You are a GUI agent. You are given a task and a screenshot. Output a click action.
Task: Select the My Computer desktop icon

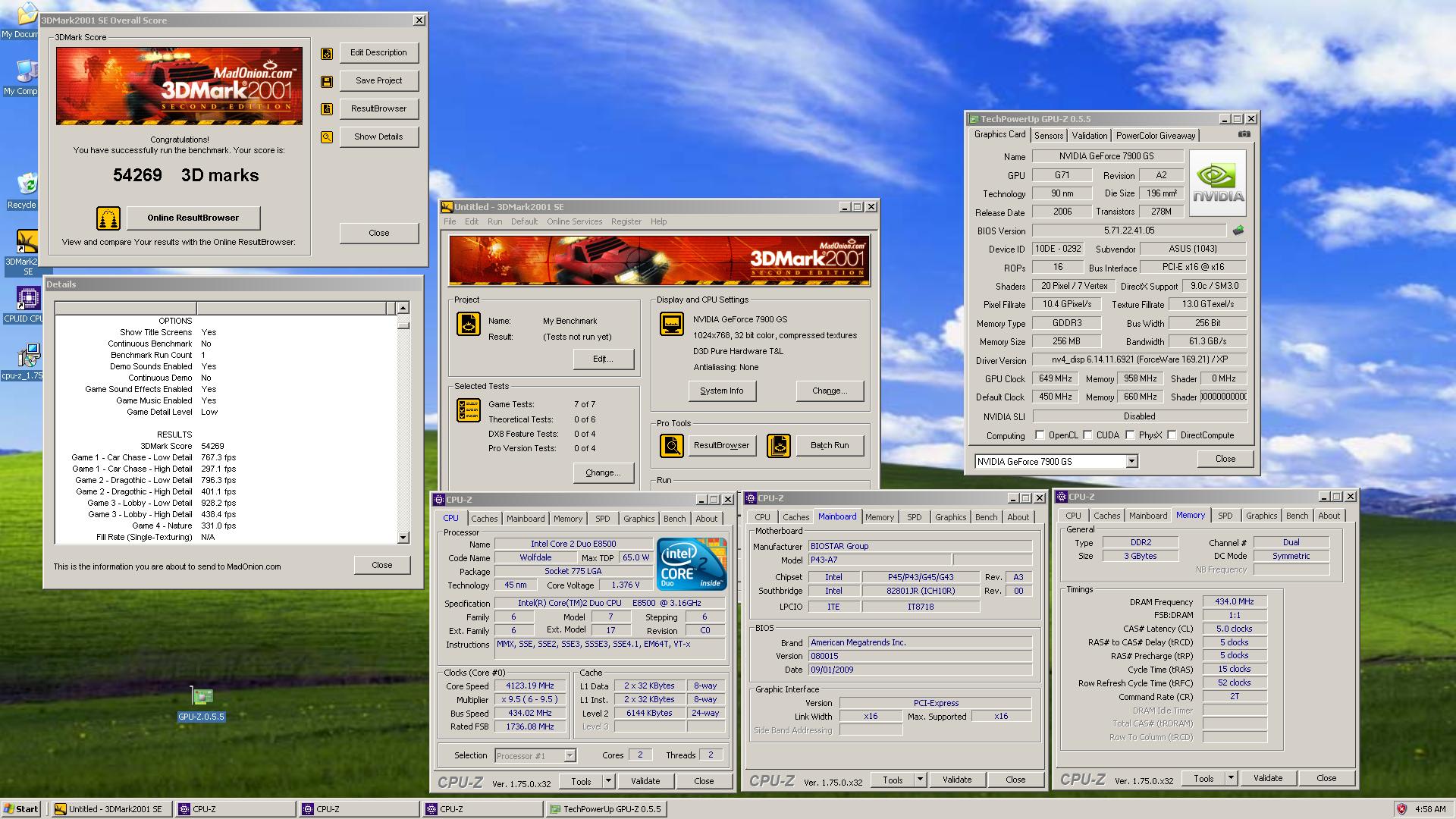click(25, 77)
